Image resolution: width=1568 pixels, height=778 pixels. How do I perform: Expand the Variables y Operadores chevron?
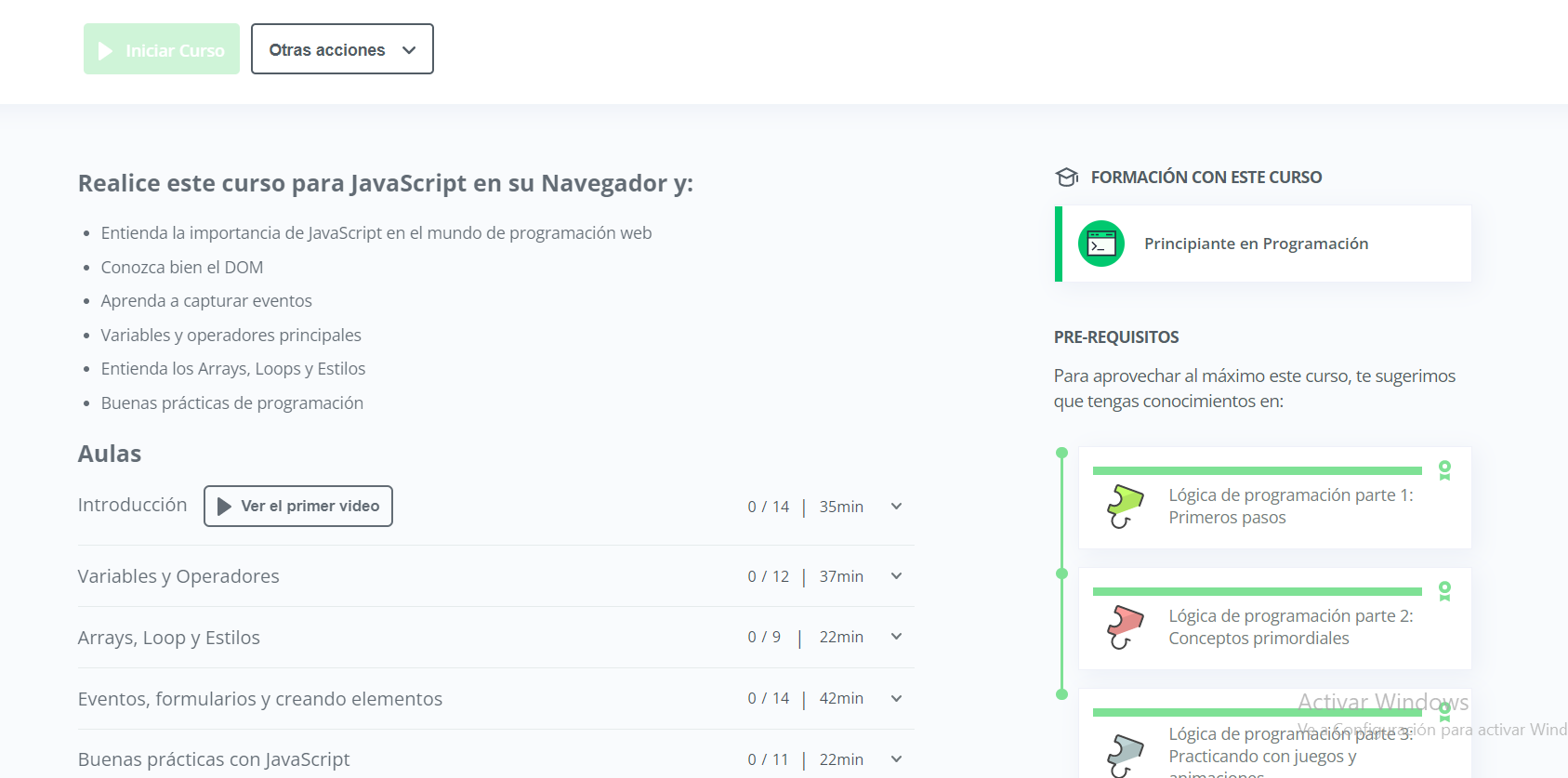(x=897, y=576)
